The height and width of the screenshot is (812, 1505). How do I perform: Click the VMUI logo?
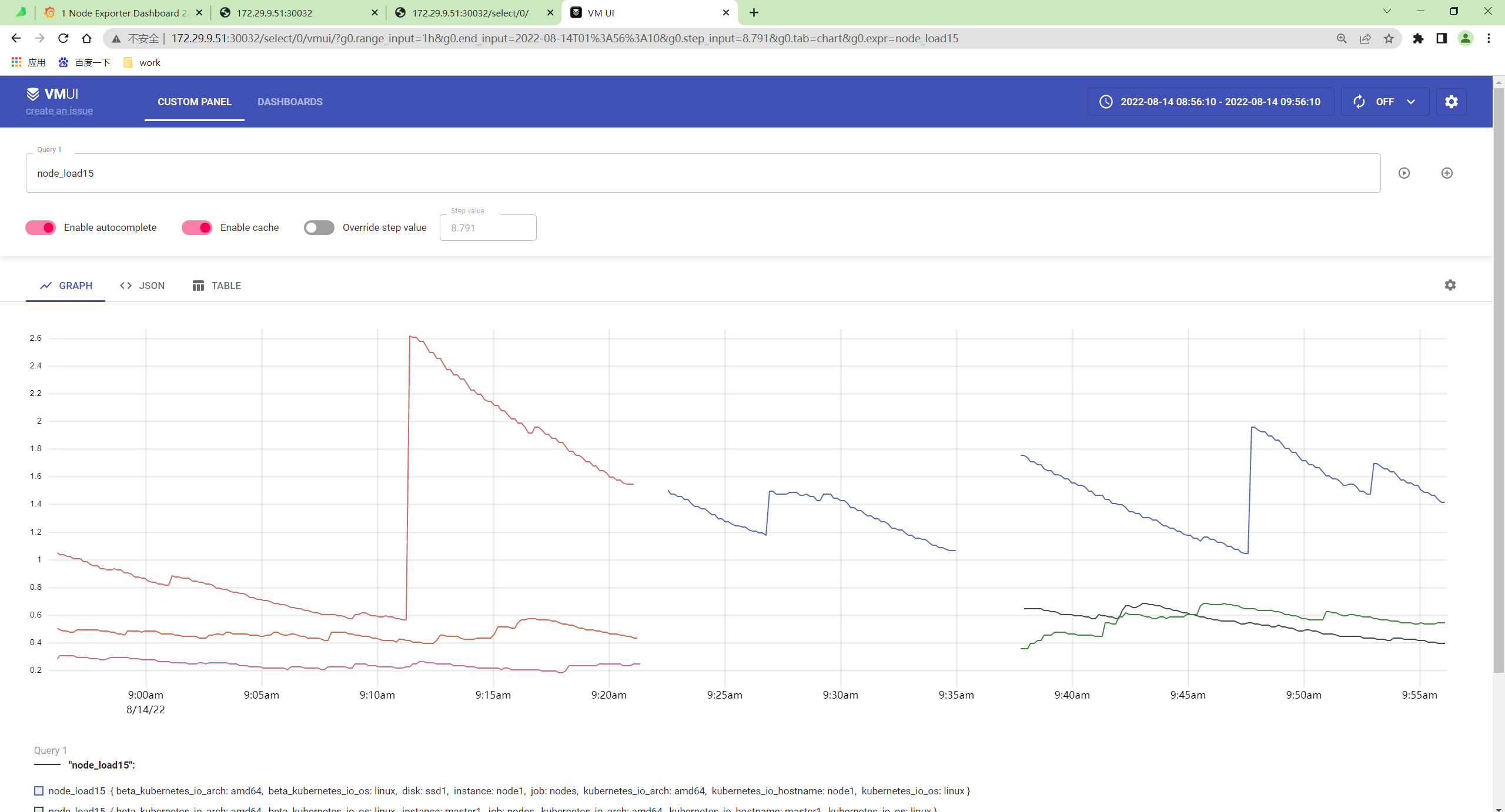[52, 94]
